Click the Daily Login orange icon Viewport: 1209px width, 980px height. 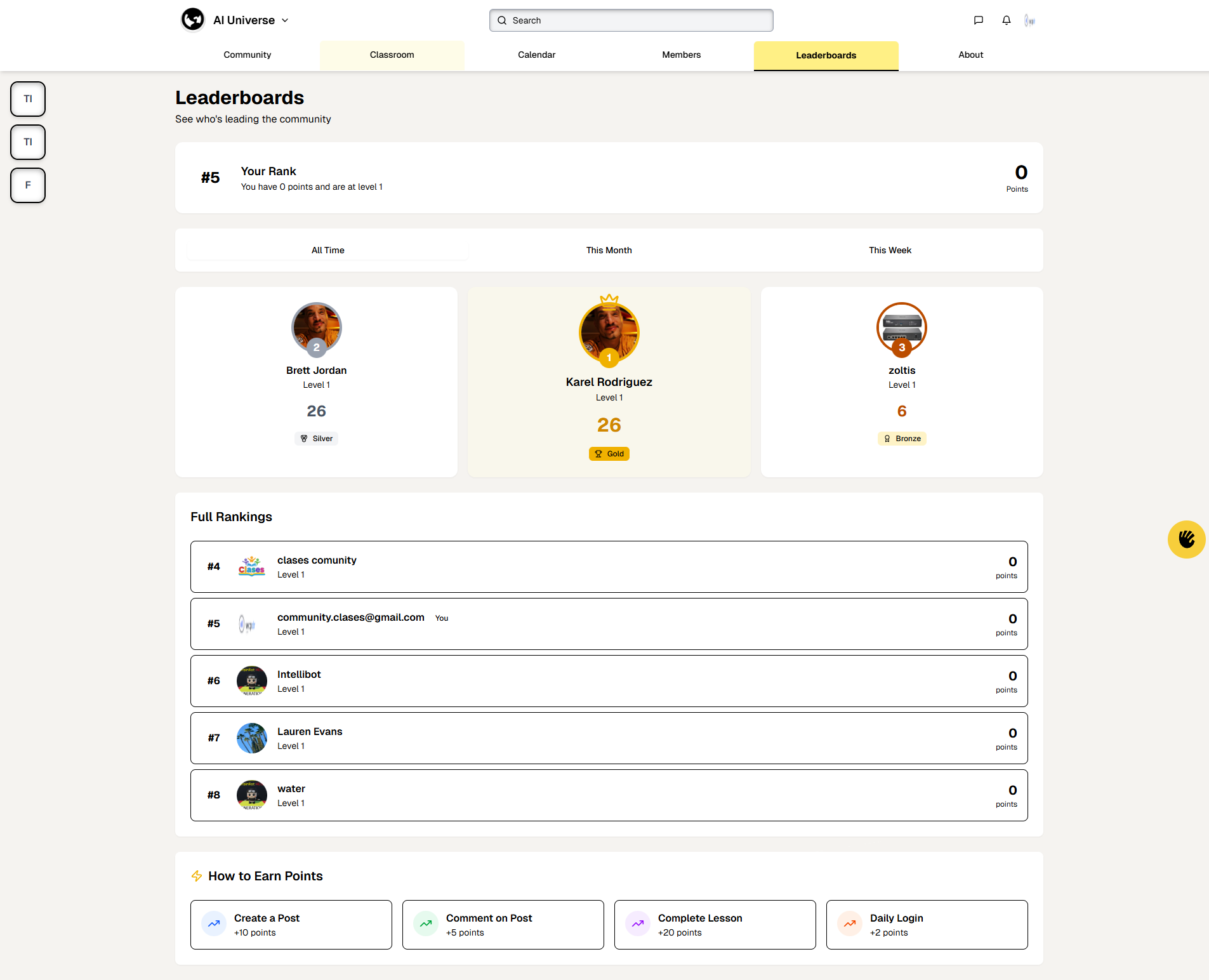850,924
